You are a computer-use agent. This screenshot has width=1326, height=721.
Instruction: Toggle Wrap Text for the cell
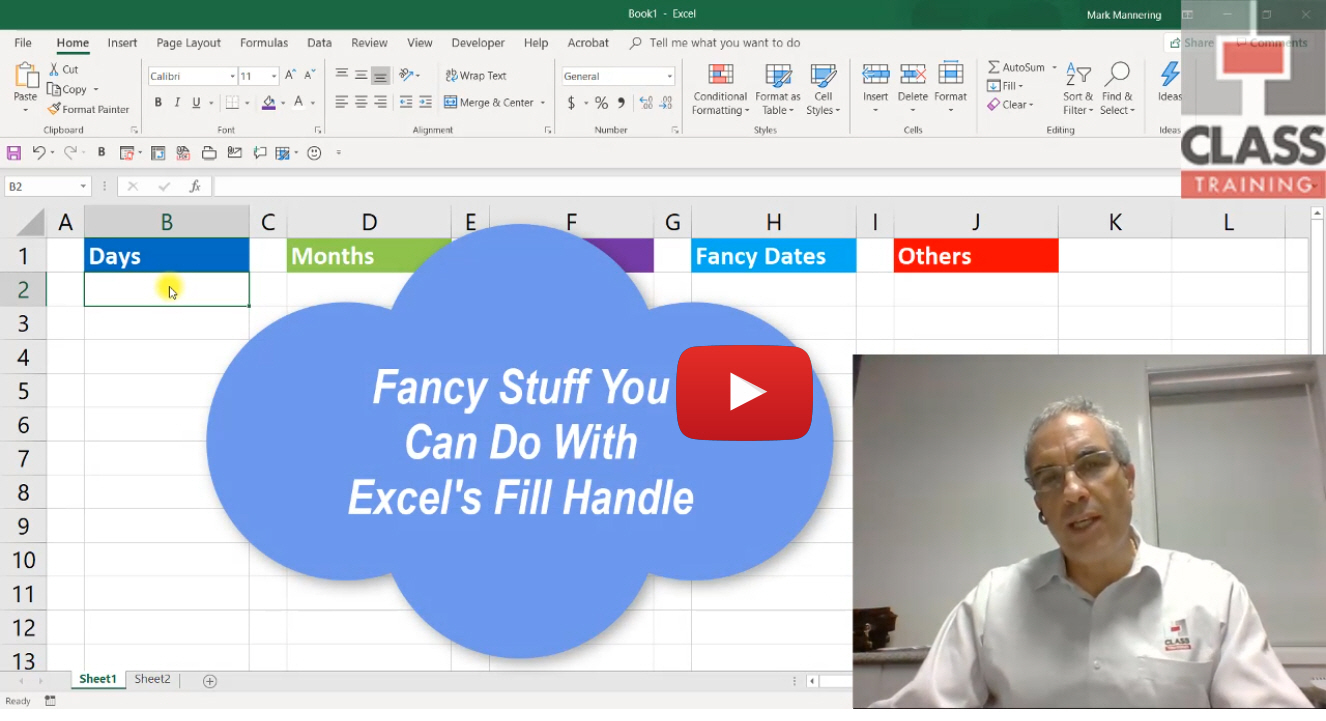476,76
